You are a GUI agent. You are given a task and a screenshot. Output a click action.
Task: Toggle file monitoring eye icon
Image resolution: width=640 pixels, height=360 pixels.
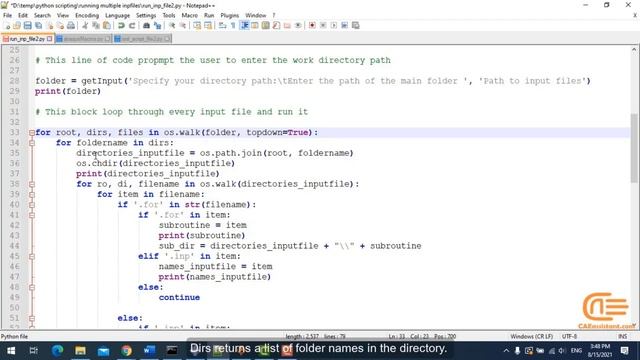[x=298, y=25]
